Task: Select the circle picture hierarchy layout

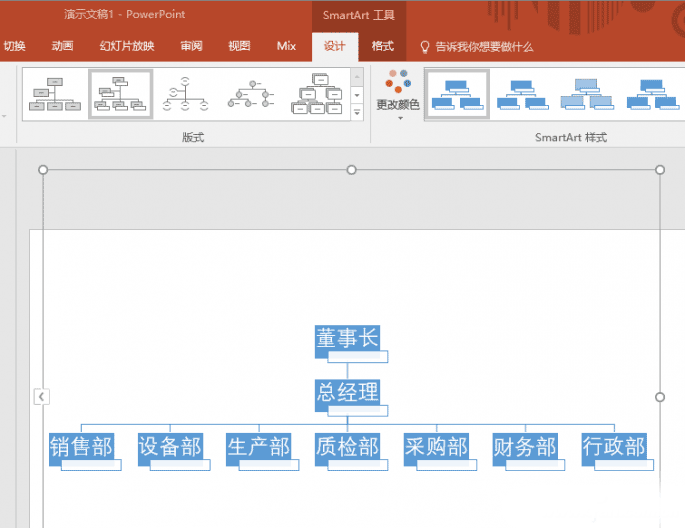Action: (x=251, y=94)
